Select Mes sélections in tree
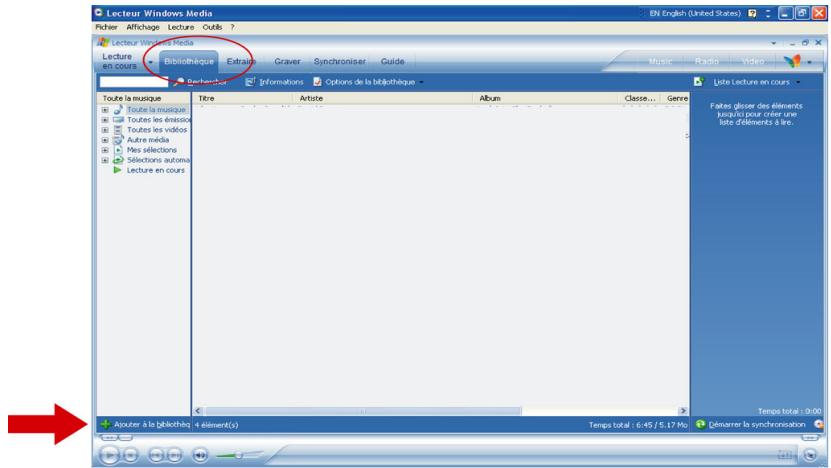Screen dimensions: 831x468 pos(152,150)
